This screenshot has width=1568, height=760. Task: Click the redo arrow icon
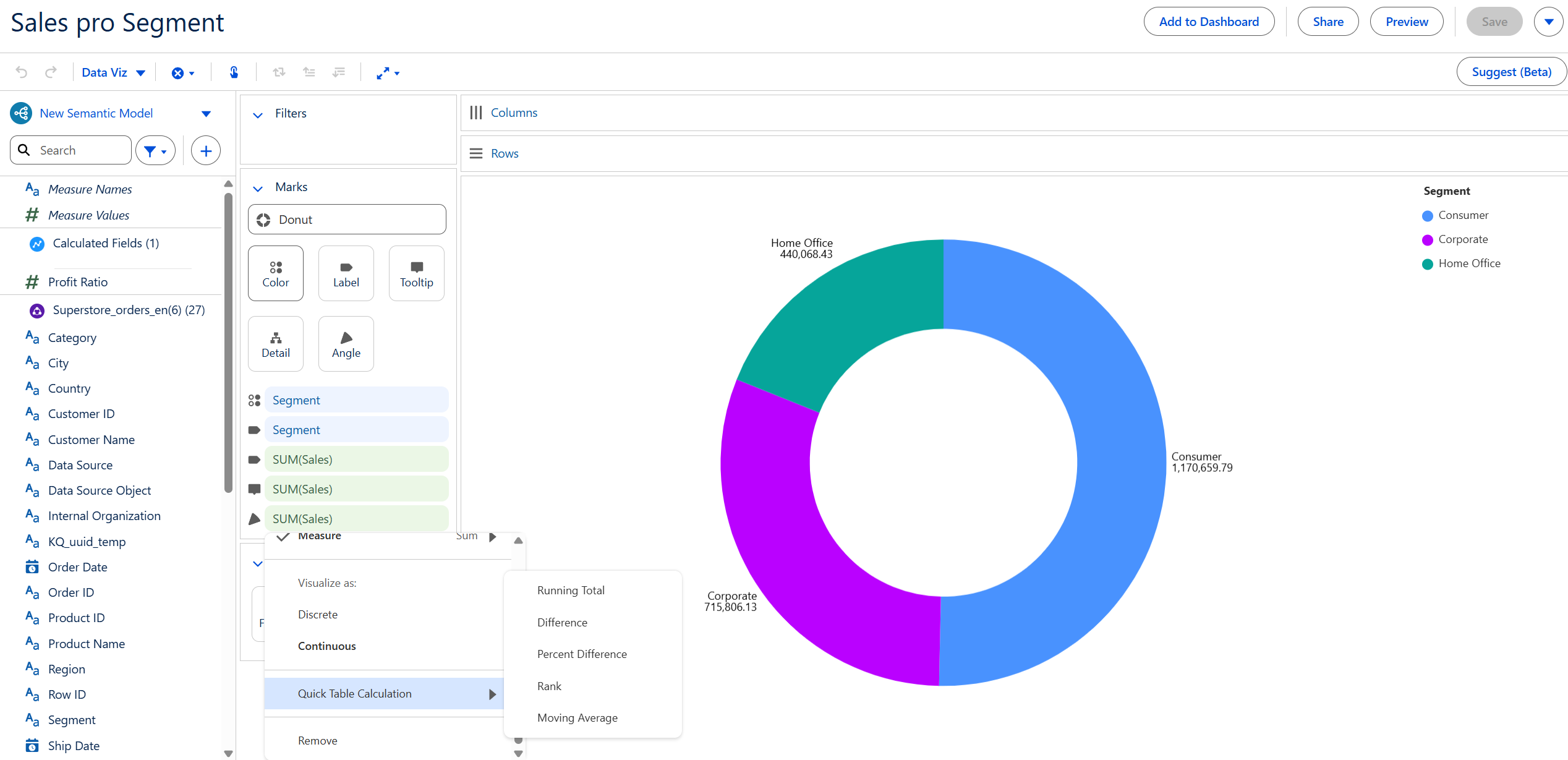pos(51,72)
